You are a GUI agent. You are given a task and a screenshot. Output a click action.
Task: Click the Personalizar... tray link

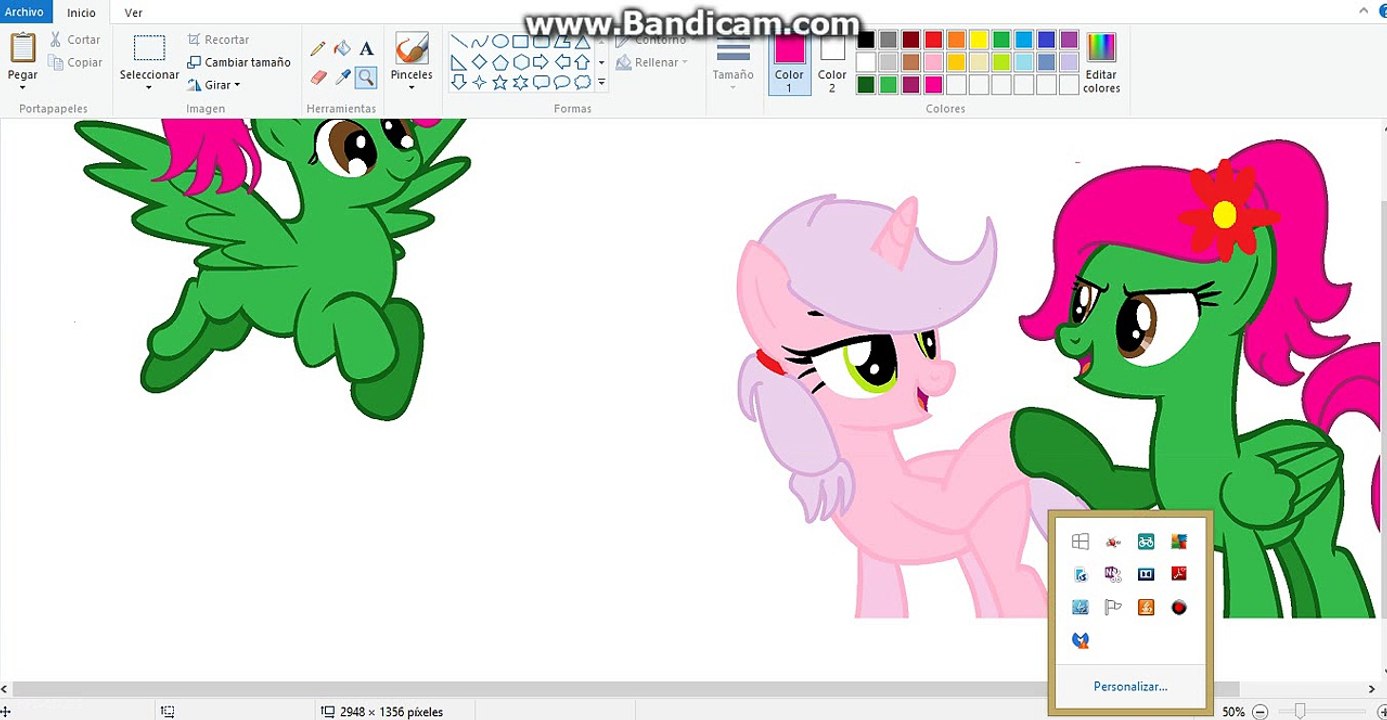click(1130, 687)
